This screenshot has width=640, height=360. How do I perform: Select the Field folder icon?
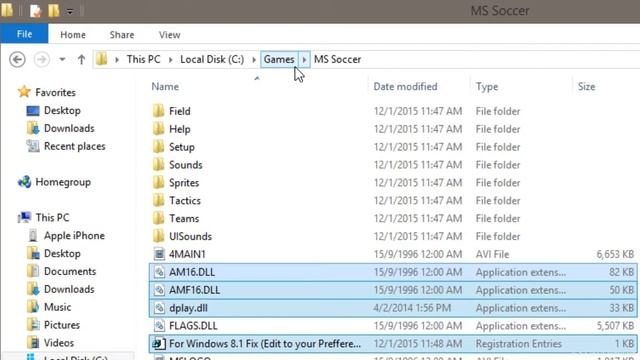tap(159, 111)
